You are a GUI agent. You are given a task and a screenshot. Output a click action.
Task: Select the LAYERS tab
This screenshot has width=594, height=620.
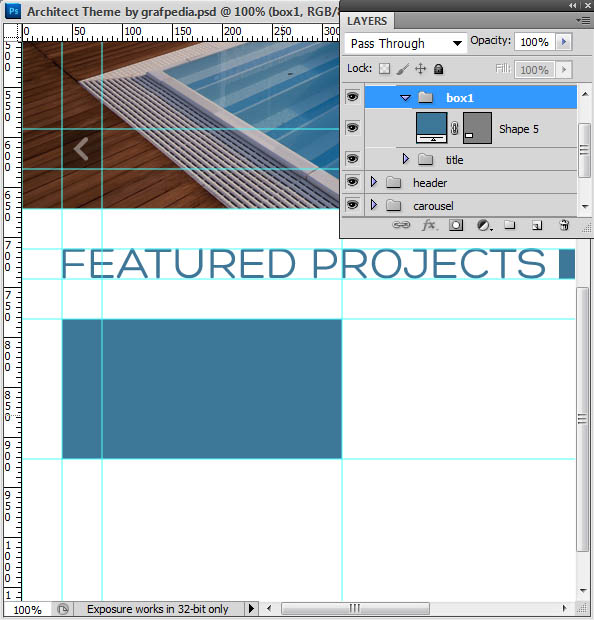tap(367, 21)
